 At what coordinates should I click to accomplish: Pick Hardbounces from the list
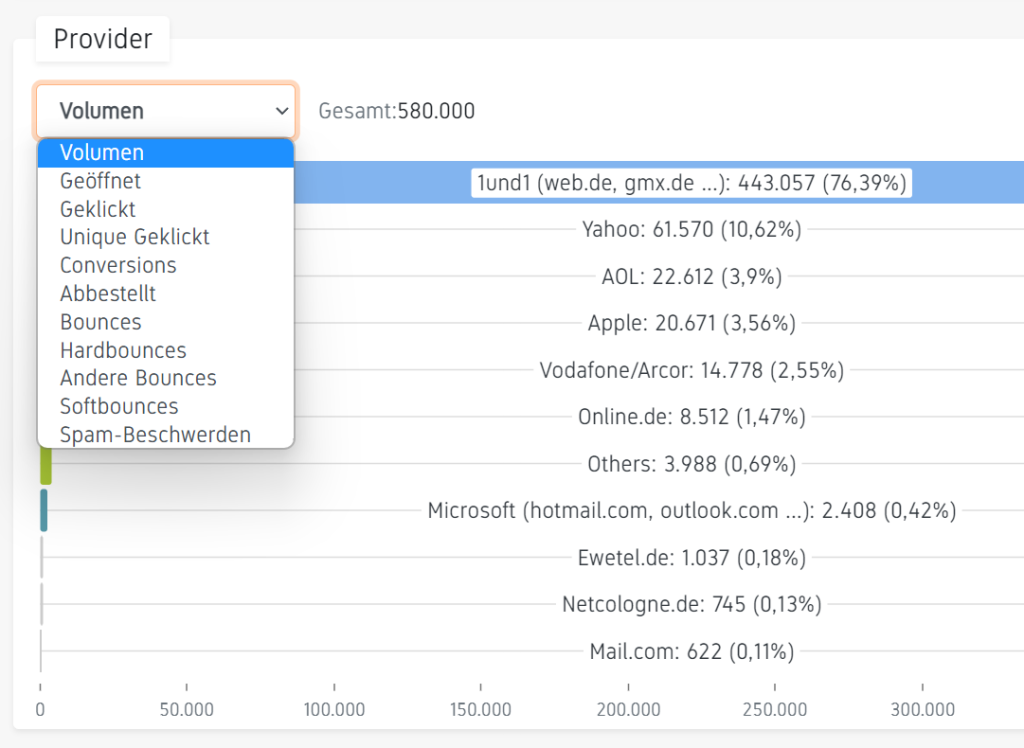123,350
